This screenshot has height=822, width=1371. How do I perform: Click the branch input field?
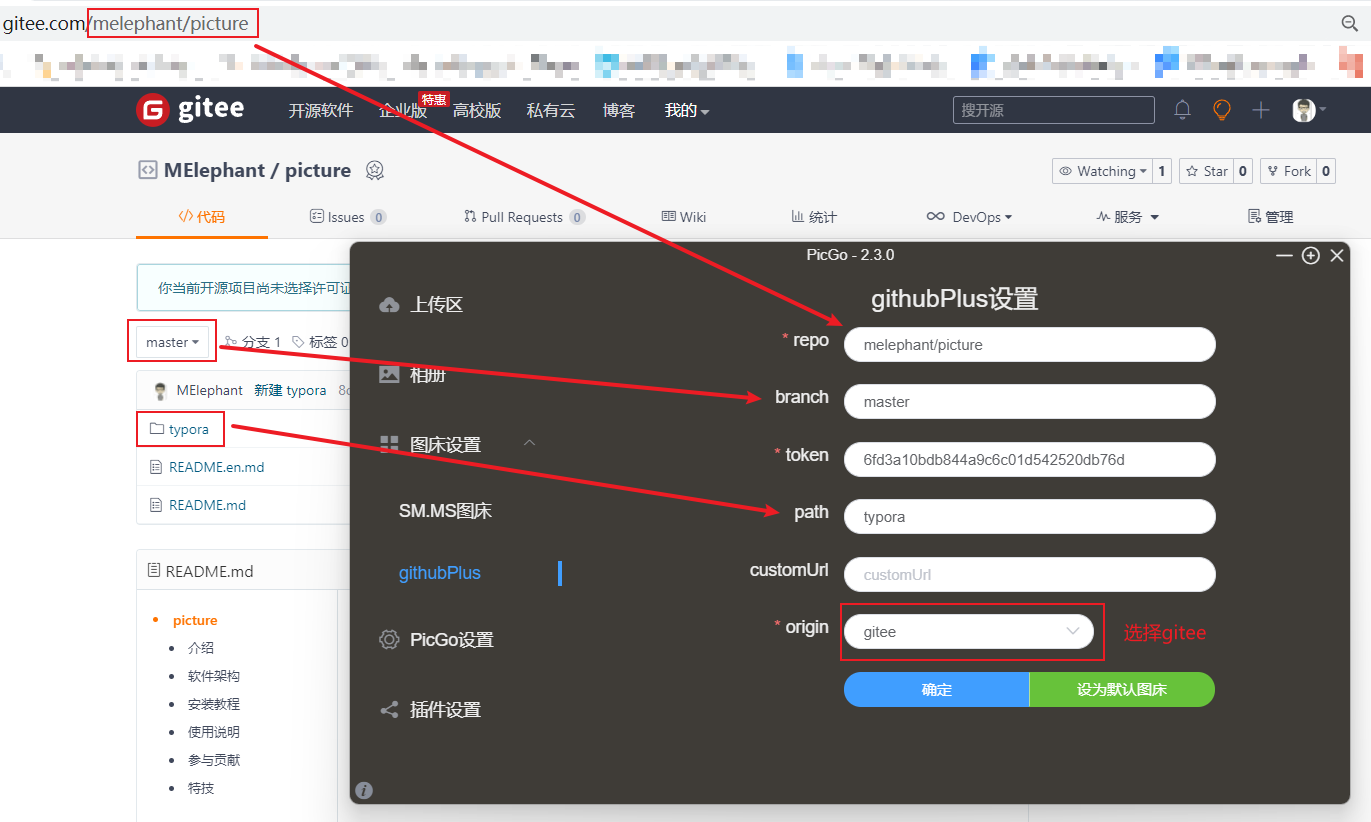[x=1030, y=401]
